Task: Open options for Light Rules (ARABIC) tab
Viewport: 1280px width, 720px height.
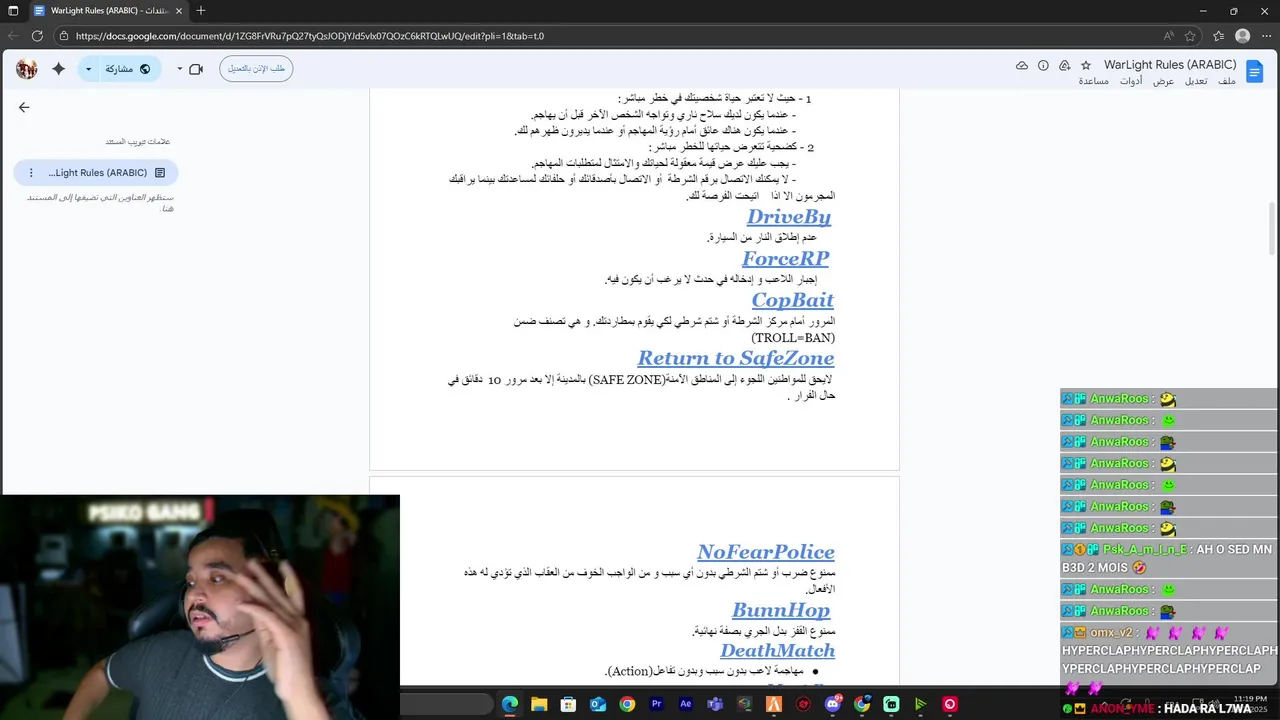Action: click(x=31, y=173)
